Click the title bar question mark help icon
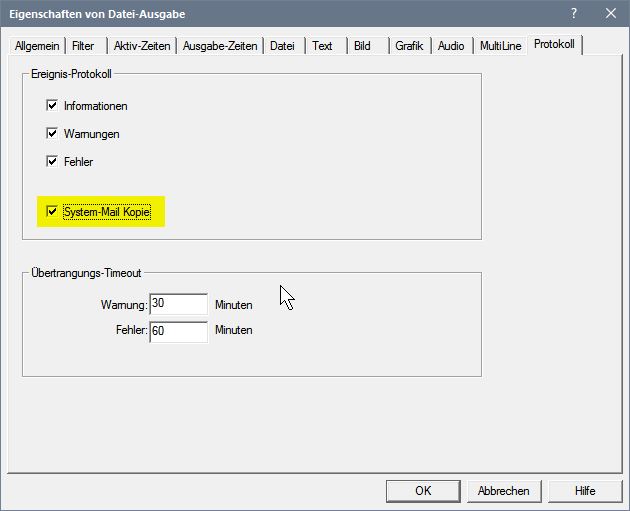The width and height of the screenshot is (630, 511). point(574,13)
